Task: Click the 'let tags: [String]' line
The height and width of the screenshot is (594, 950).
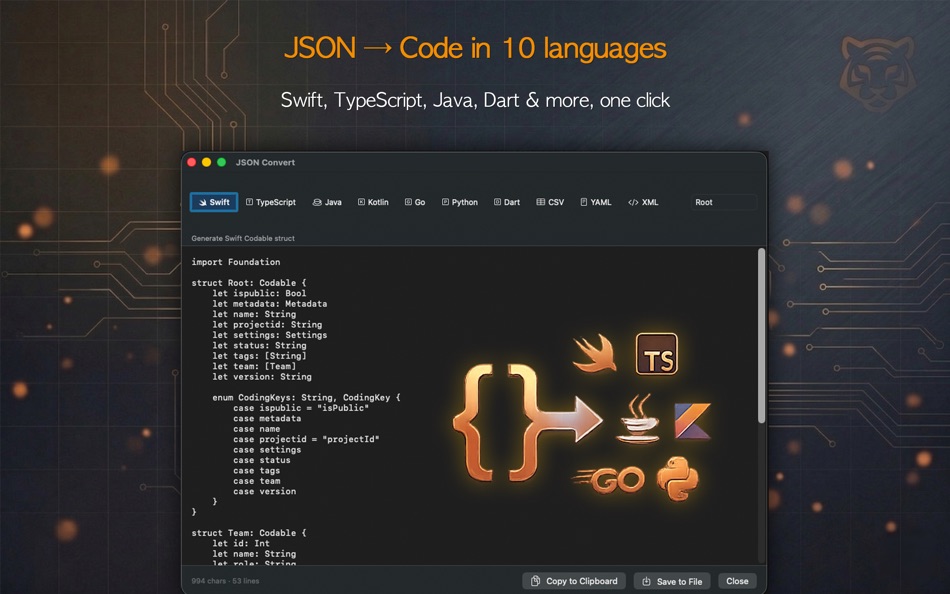Action: [x=259, y=356]
